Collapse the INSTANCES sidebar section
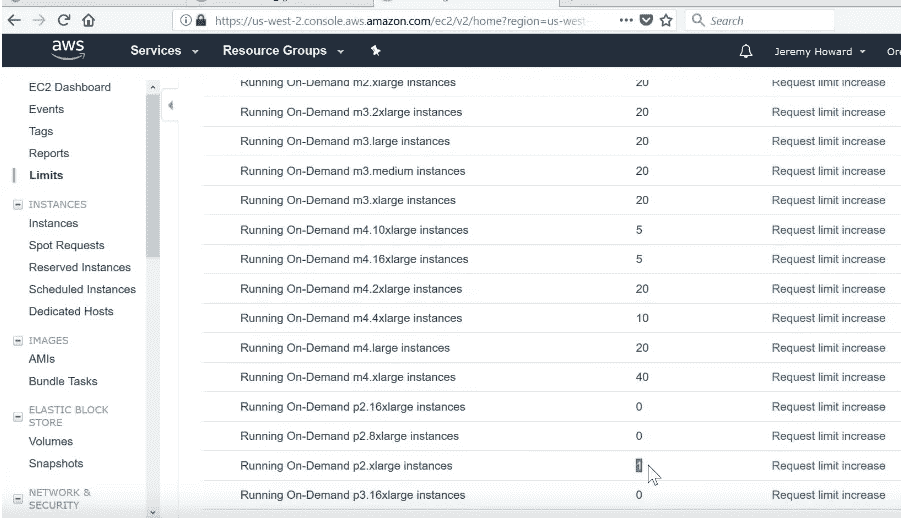This screenshot has height=518, width=901. pos(18,204)
